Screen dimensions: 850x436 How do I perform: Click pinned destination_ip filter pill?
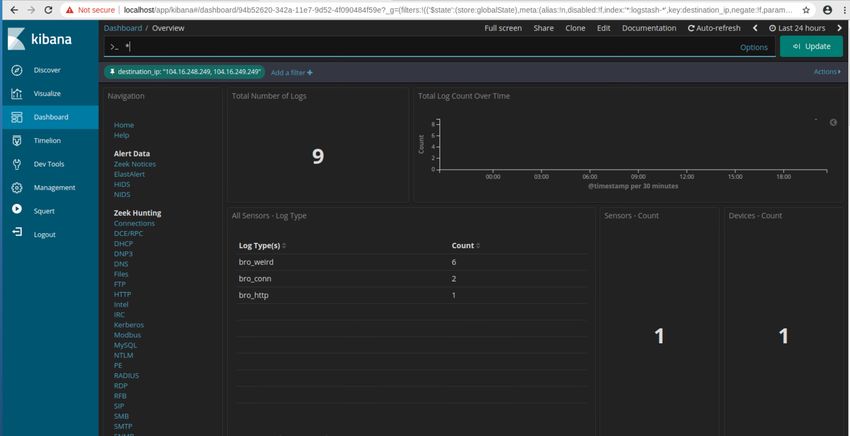[x=184, y=72]
